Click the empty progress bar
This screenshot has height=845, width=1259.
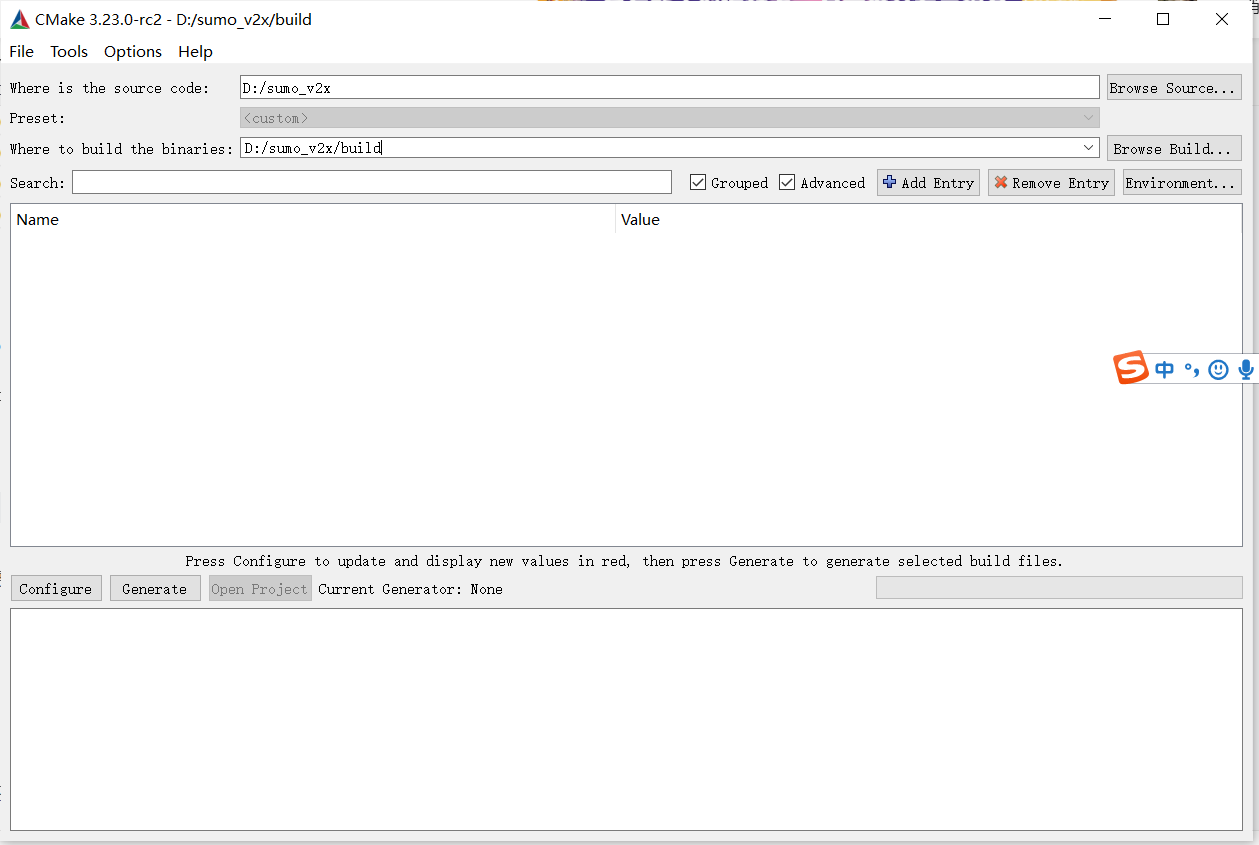pyautogui.click(x=1059, y=588)
